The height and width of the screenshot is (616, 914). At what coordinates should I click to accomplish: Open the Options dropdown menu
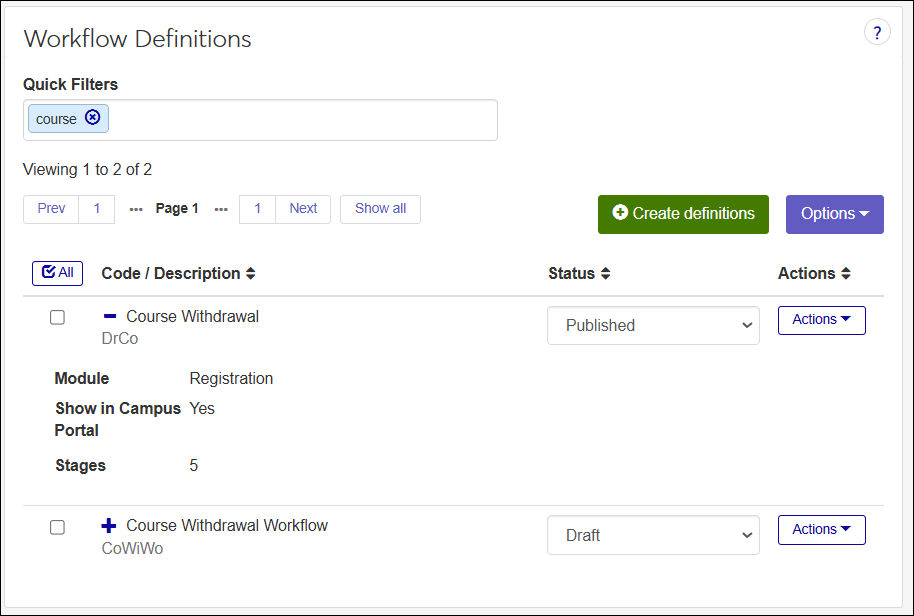coord(834,214)
